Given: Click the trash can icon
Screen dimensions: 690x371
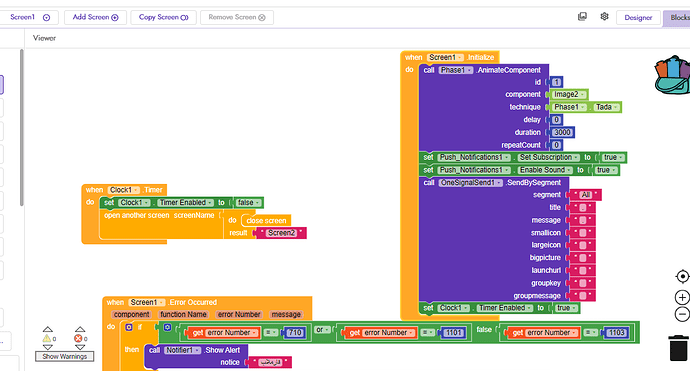Looking at the screenshot, I should [678, 348].
